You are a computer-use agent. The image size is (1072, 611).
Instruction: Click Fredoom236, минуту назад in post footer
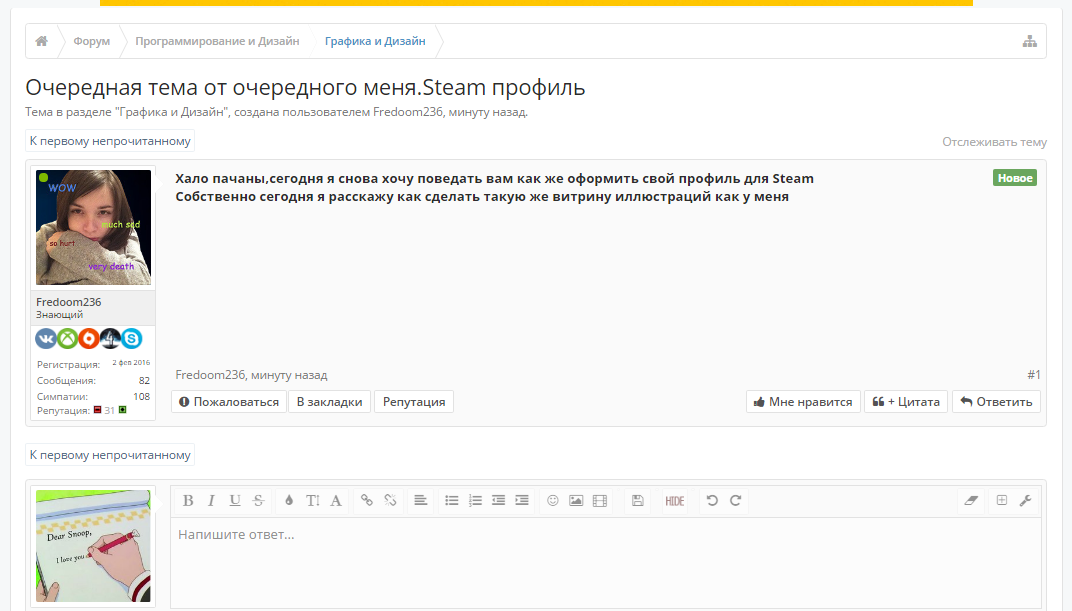coord(251,375)
